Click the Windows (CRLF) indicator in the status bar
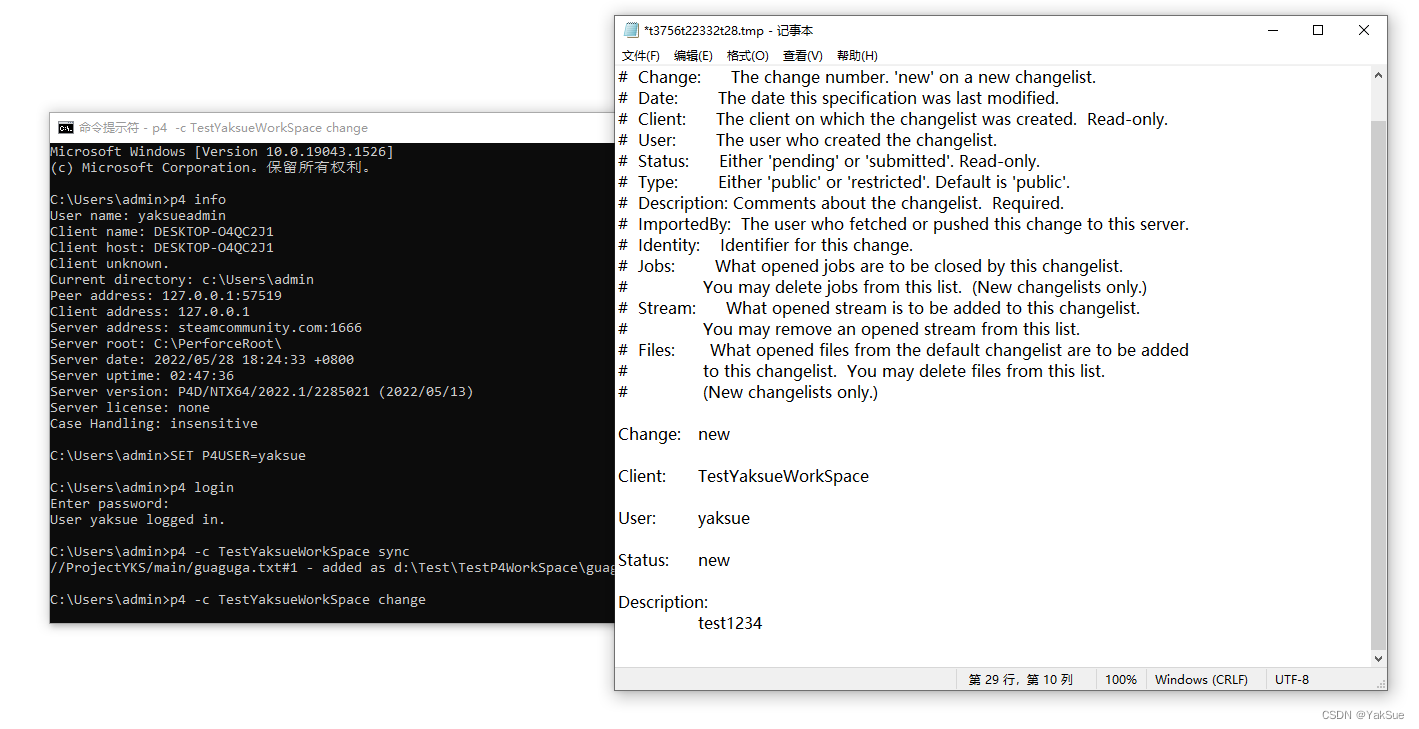The width and height of the screenshot is (1419, 729). [x=1201, y=679]
